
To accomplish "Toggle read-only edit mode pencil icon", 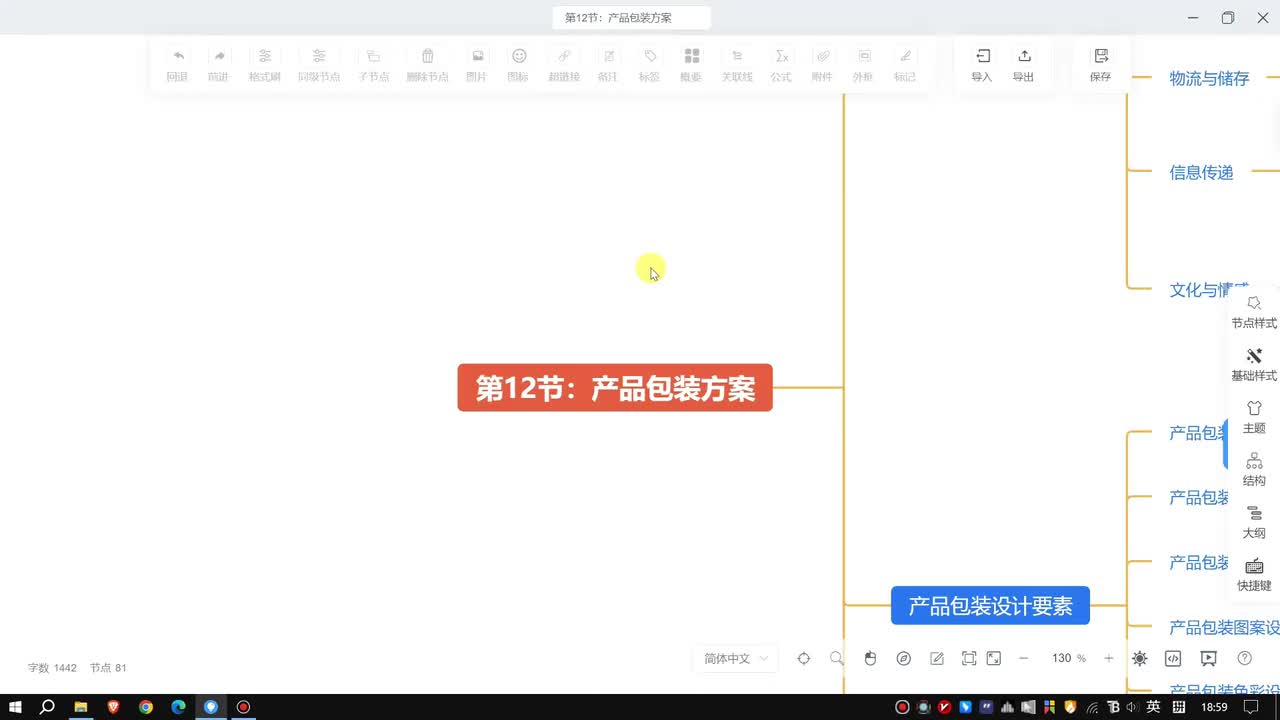I will tap(937, 658).
